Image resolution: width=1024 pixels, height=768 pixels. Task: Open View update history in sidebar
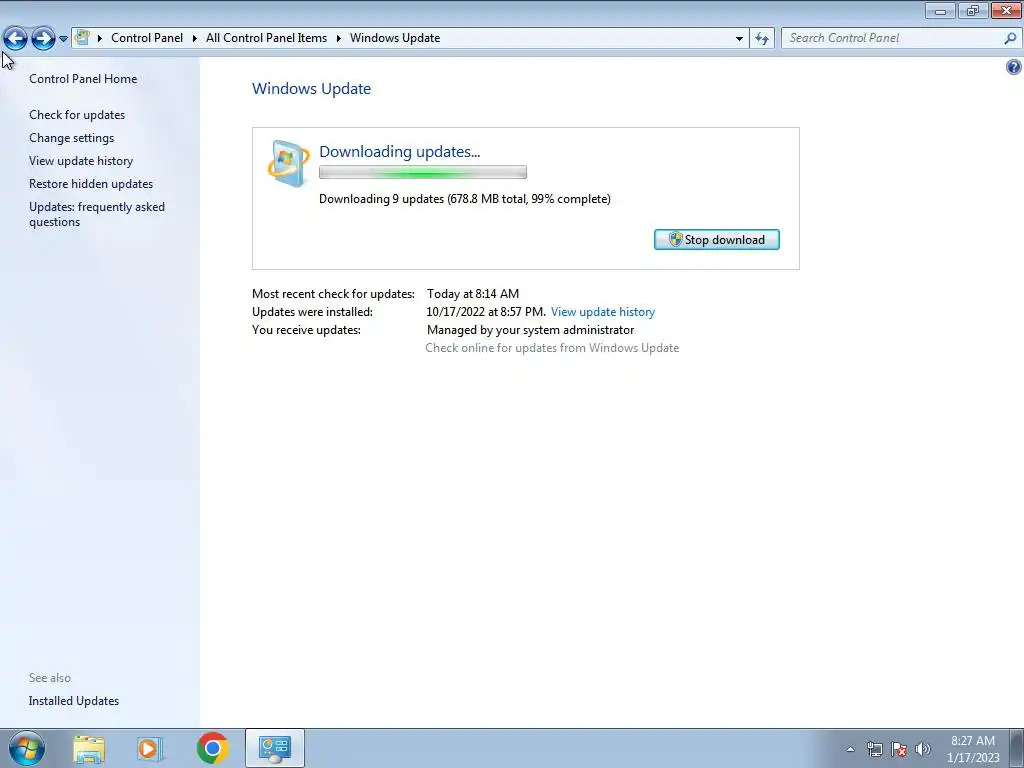click(81, 161)
